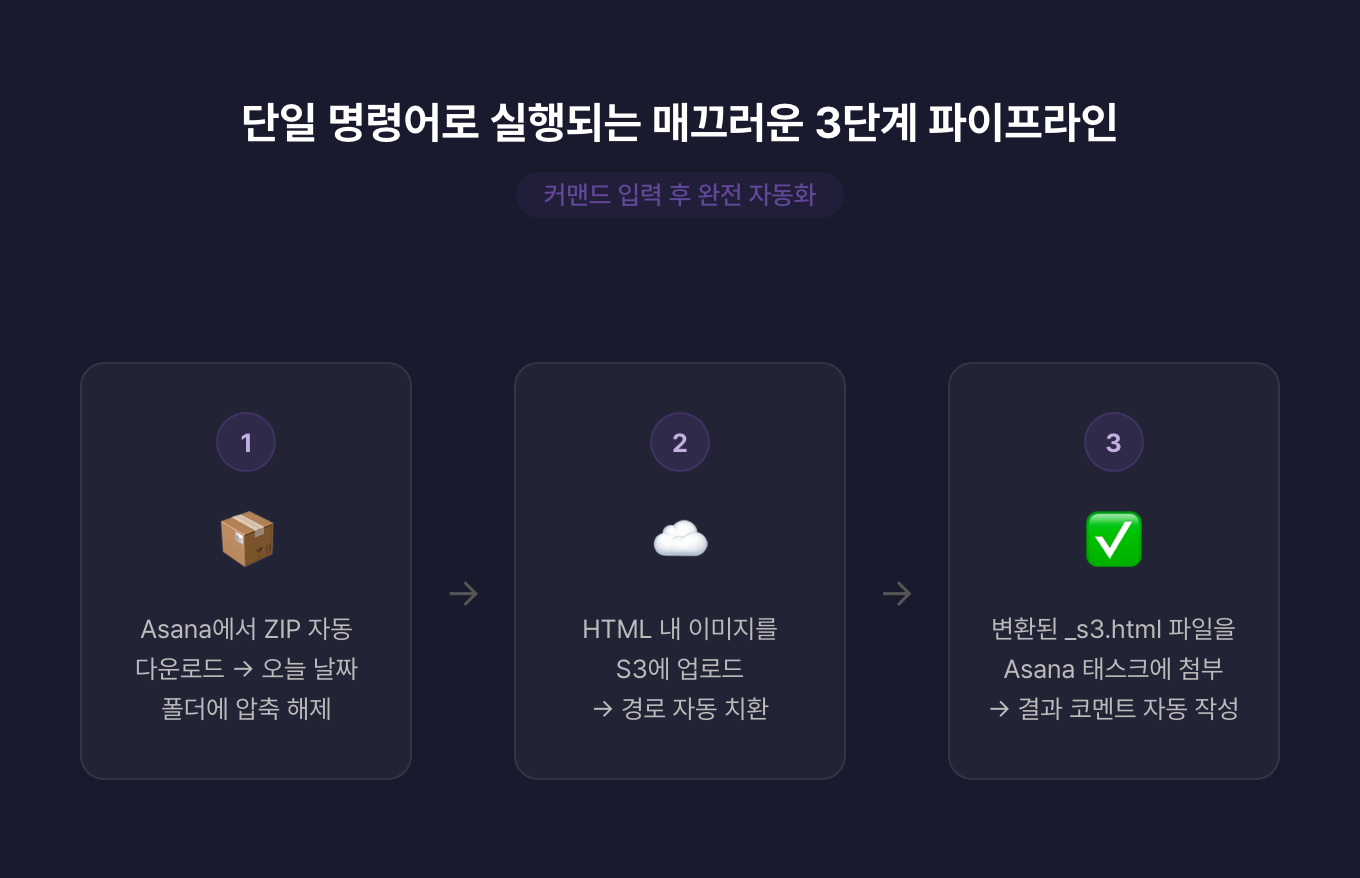Select the step 2 number badge
1360x878 pixels.
coord(680,442)
